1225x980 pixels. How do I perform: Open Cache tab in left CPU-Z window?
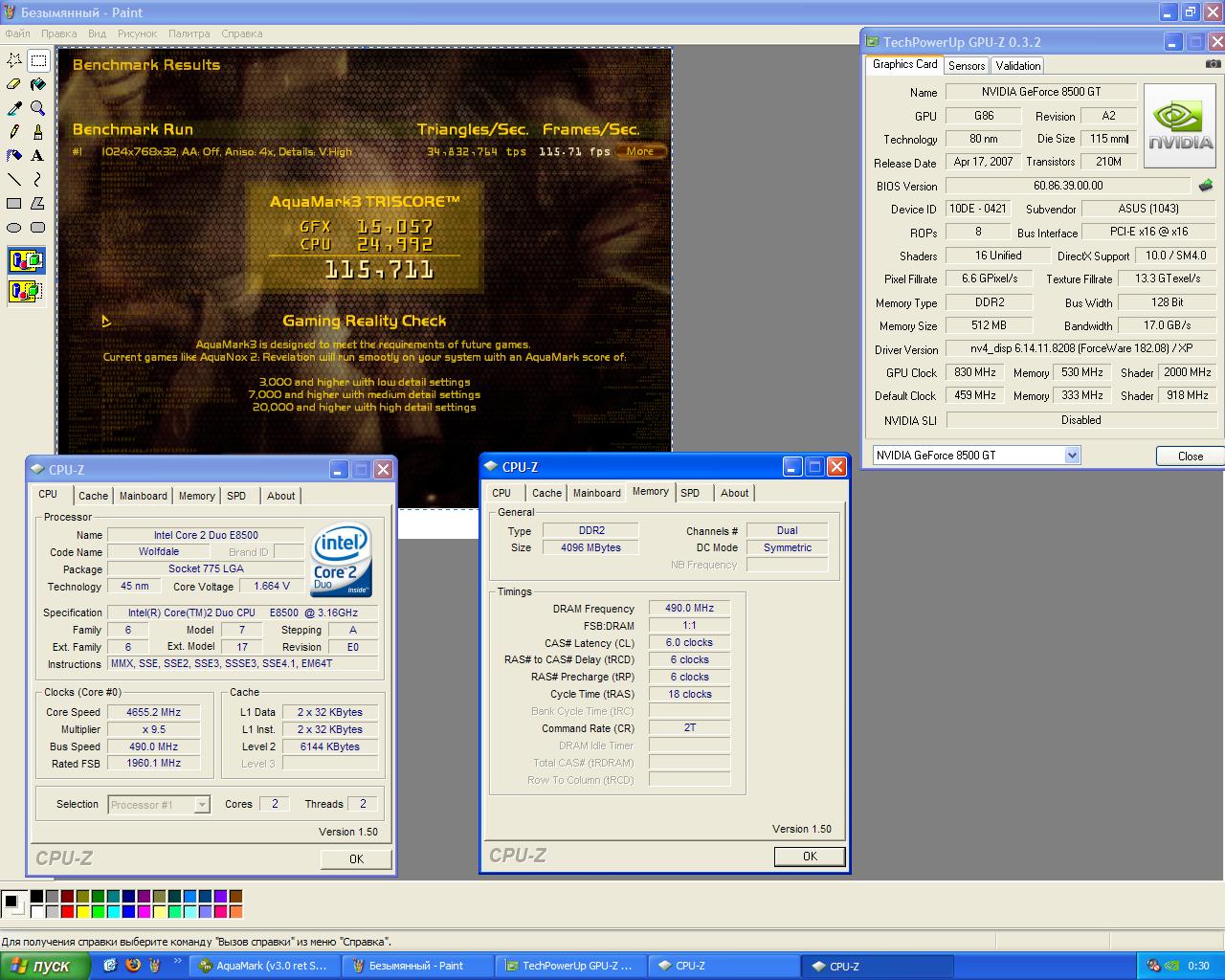93,496
